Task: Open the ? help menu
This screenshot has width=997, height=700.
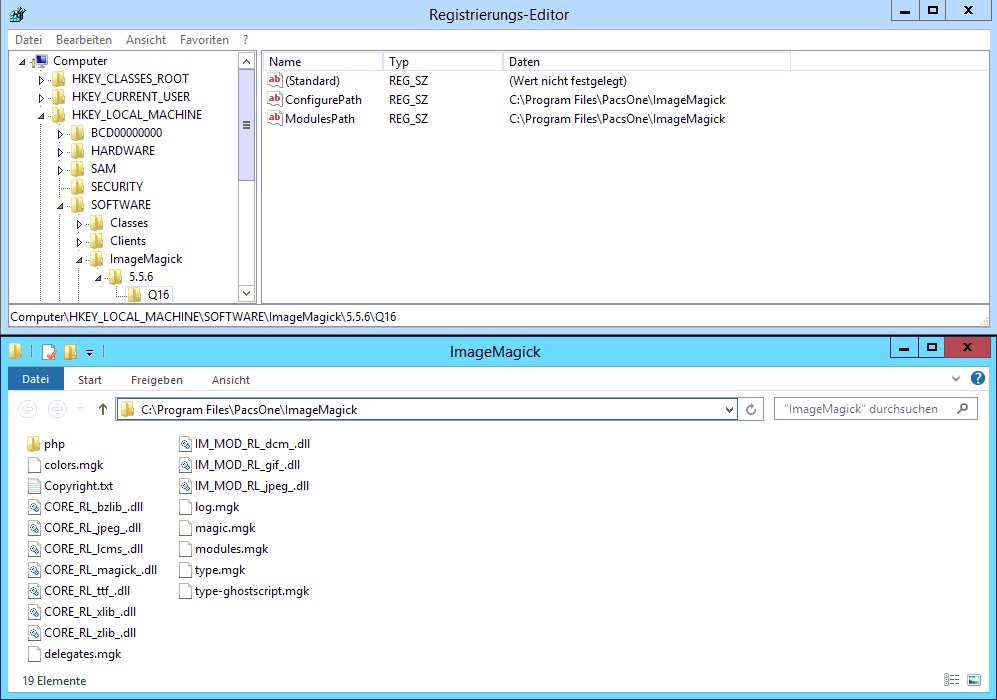Action: tap(245, 39)
